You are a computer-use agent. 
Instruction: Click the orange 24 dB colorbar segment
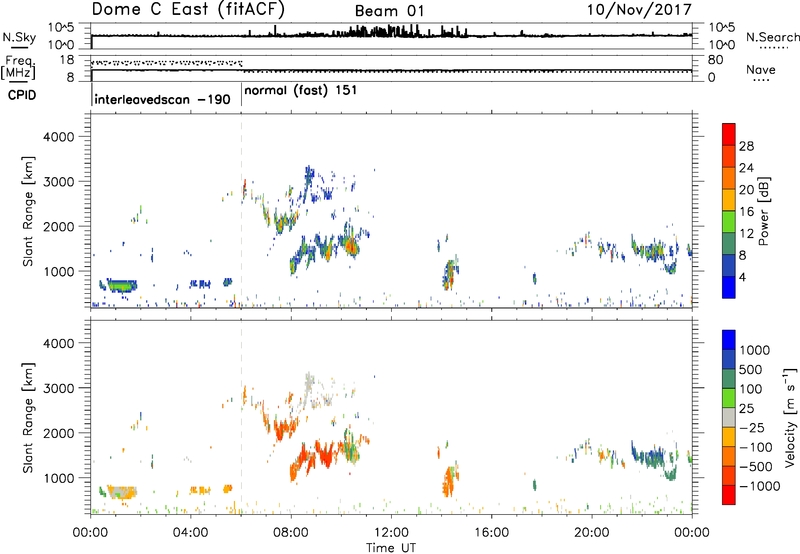tap(729, 177)
